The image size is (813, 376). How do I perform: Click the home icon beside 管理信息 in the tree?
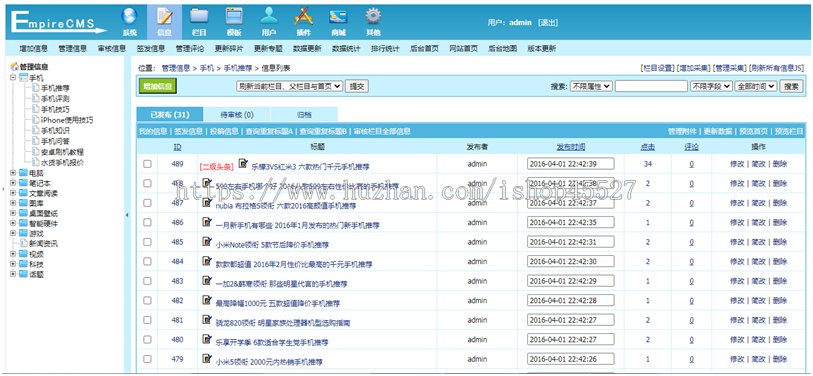click(x=14, y=67)
